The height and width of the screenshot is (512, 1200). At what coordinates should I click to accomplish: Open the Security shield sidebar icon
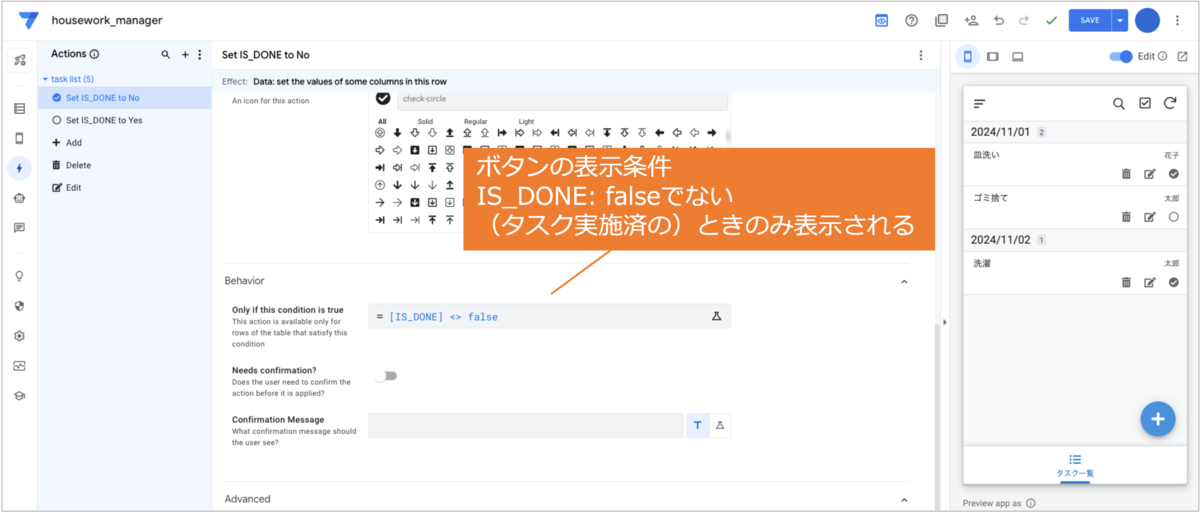[19, 306]
